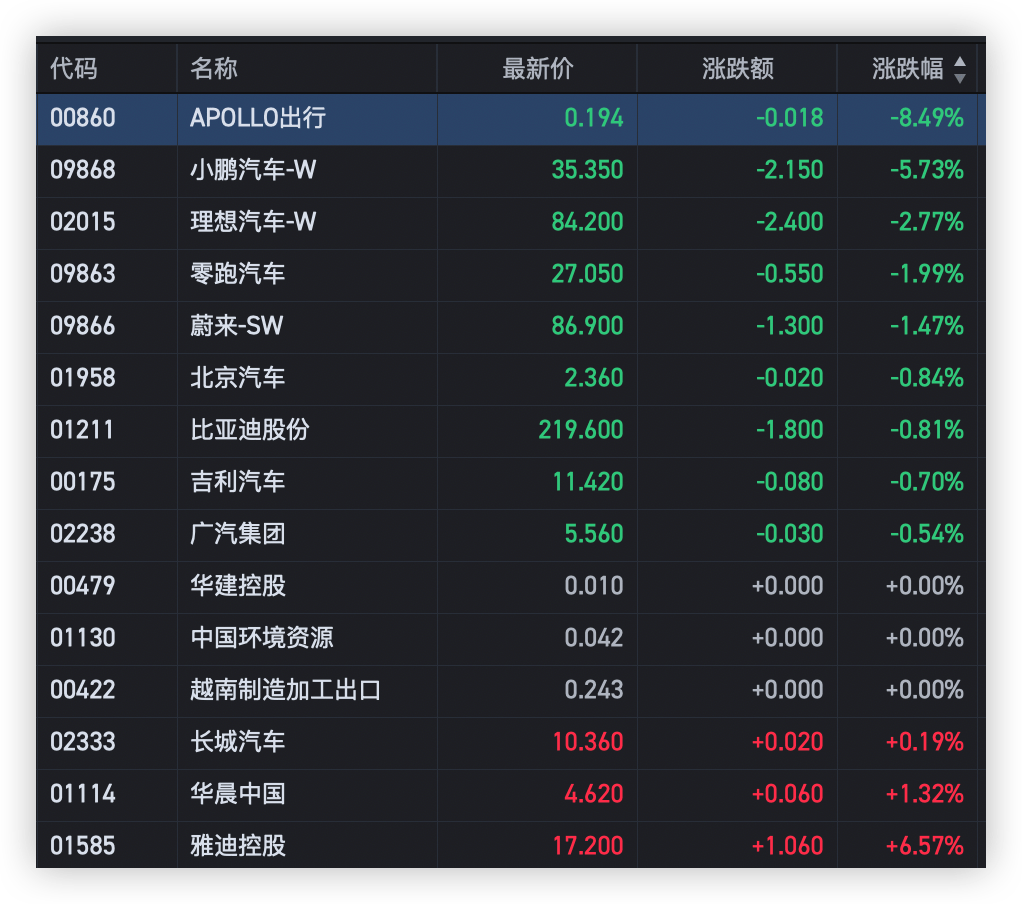Viewport: 1022px width, 904px height.
Task: Click 雅迪控股 change +6.57%
Action: click(924, 846)
